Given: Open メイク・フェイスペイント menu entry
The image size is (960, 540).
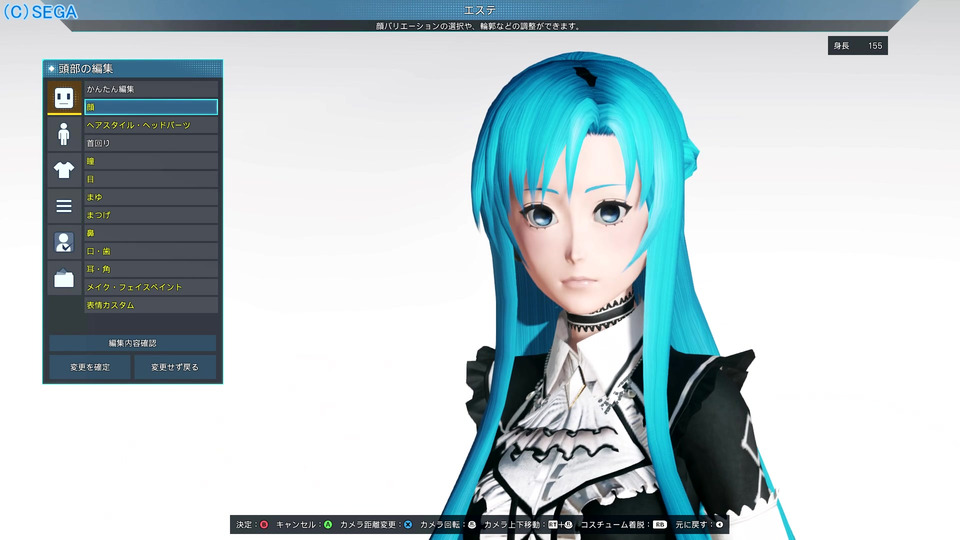Looking at the screenshot, I should tap(151, 287).
